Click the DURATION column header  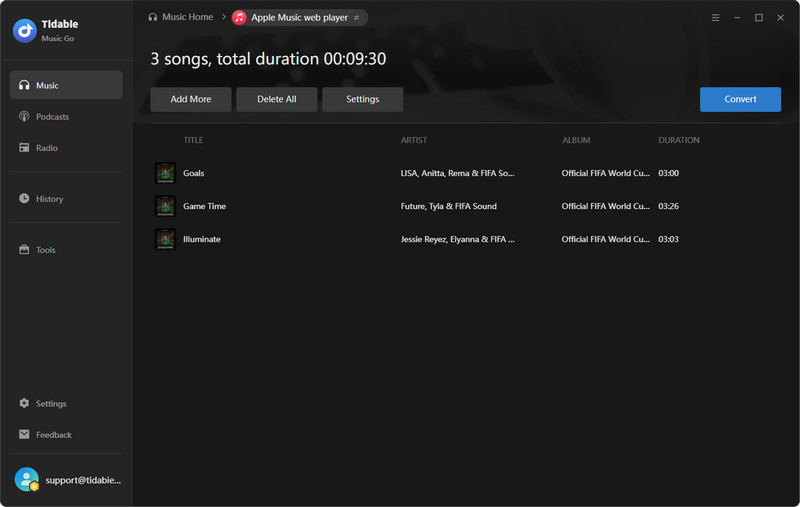pyautogui.click(x=679, y=140)
